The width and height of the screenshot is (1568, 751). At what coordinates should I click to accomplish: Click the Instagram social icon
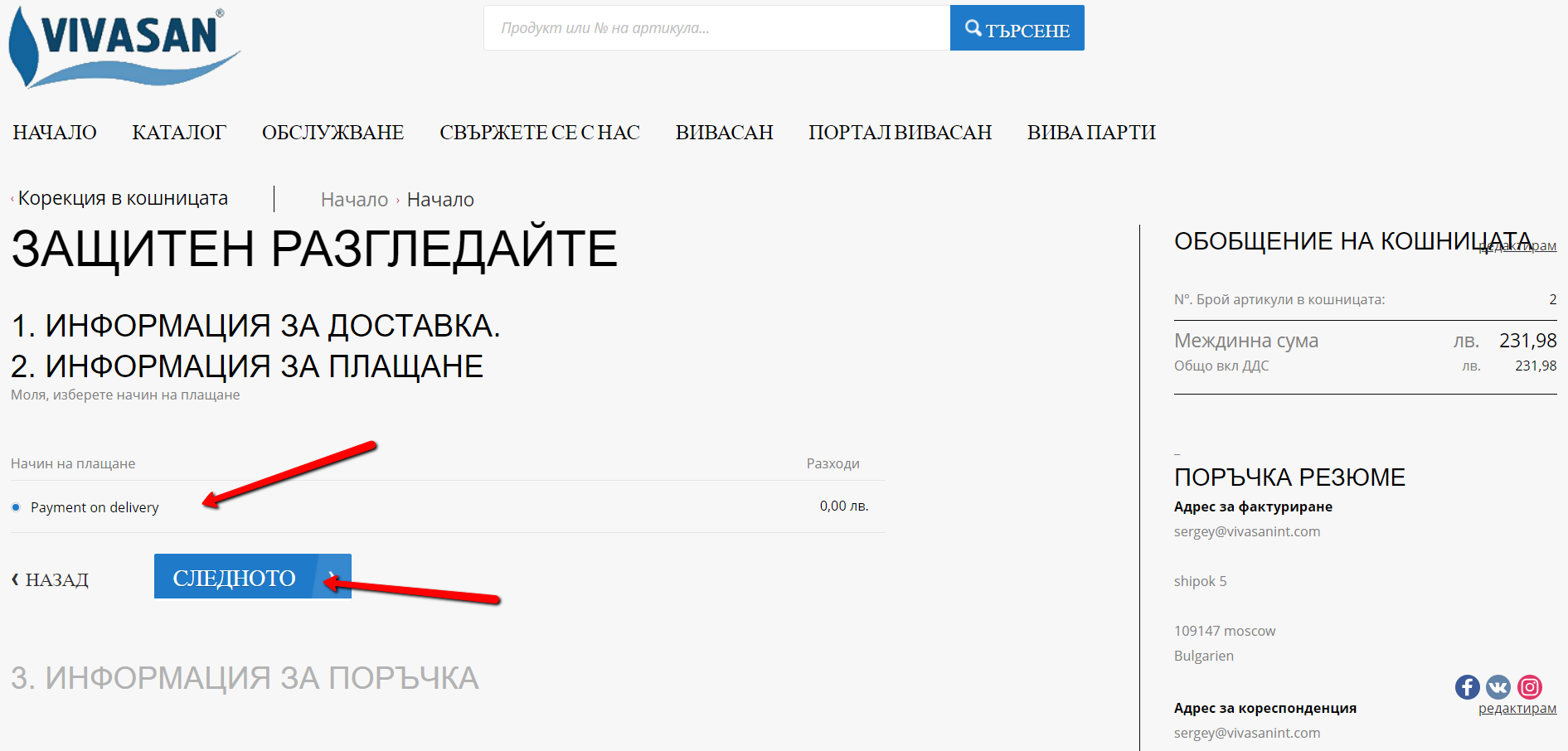tap(1530, 686)
